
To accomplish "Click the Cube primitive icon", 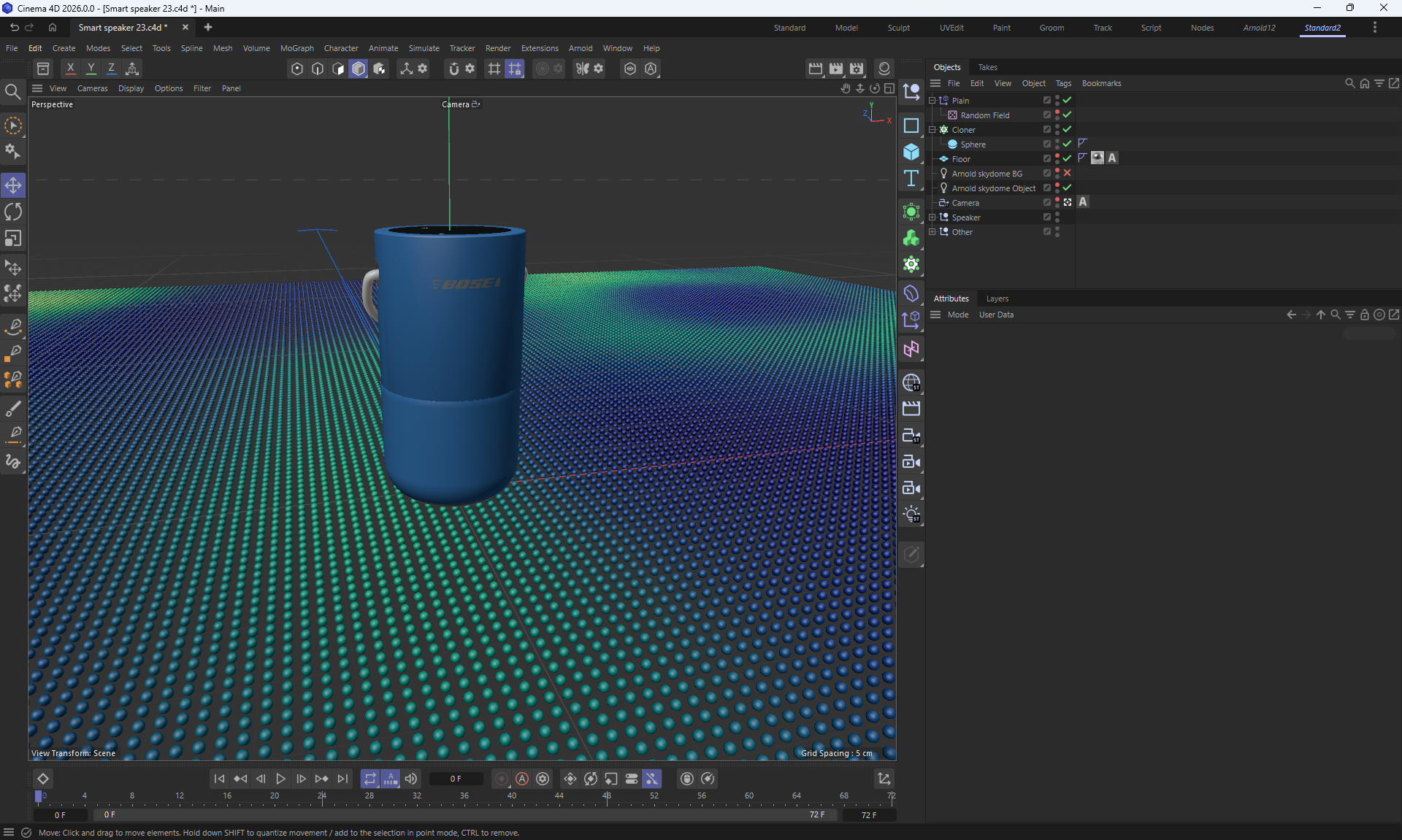I will 911,152.
